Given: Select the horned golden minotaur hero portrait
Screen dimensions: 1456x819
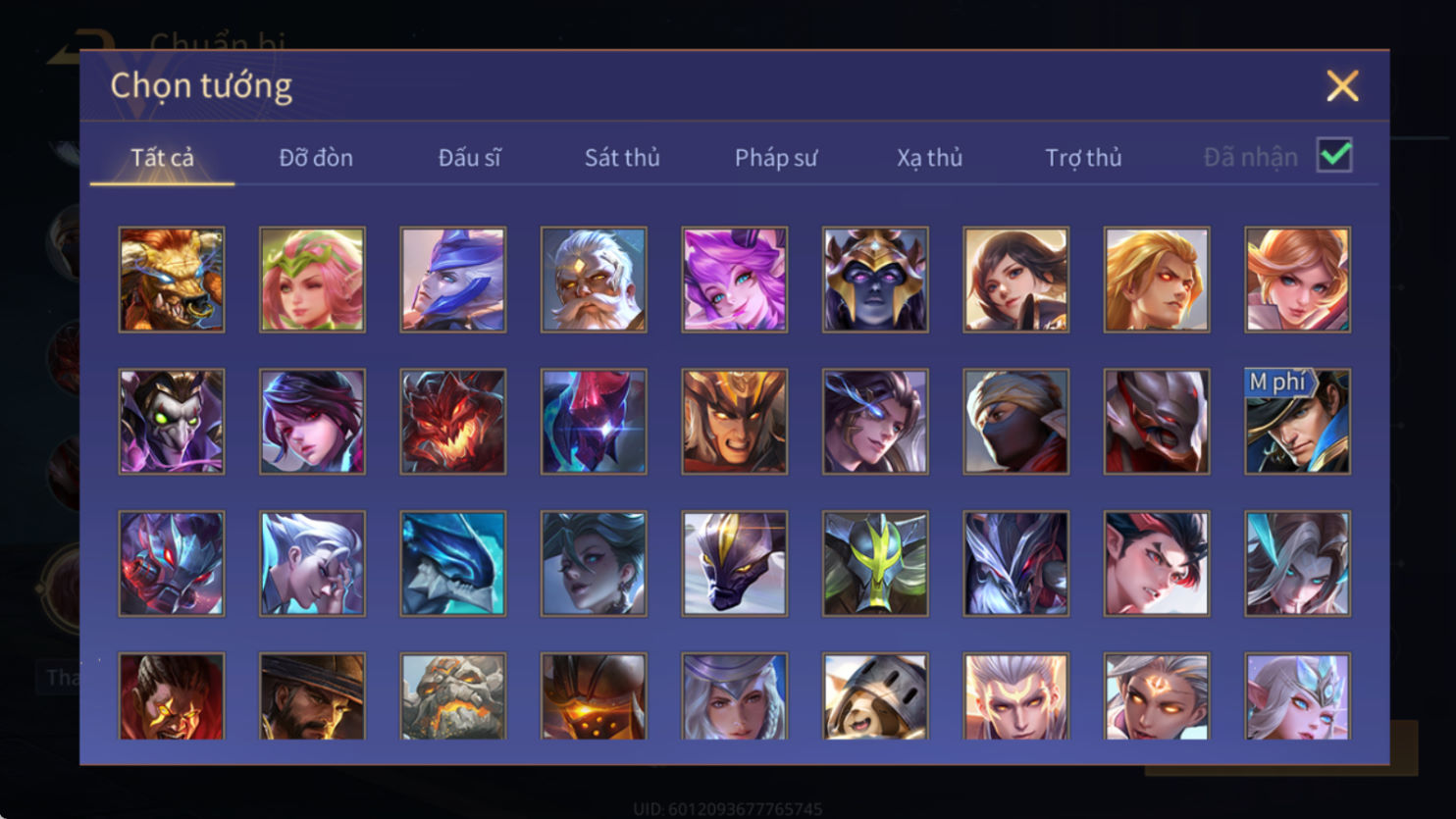Looking at the screenshot, I should 172,281.
